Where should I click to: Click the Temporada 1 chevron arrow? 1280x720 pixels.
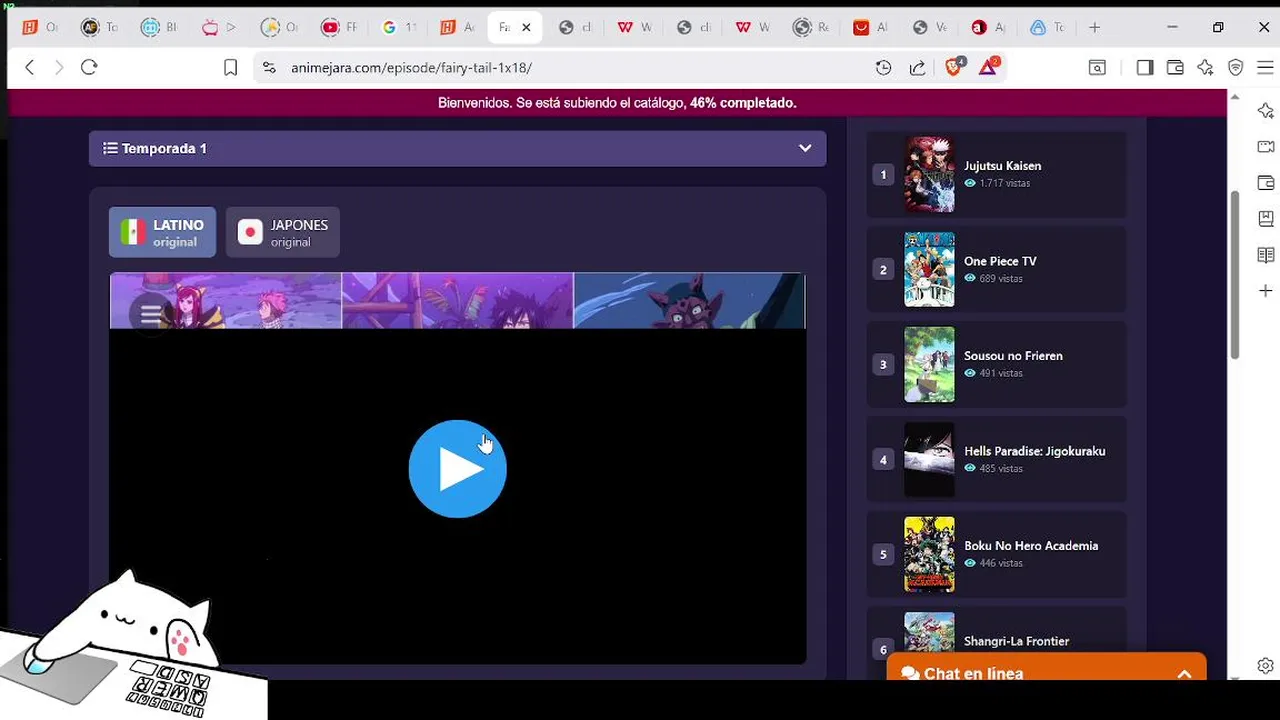[x=805, y=148]
